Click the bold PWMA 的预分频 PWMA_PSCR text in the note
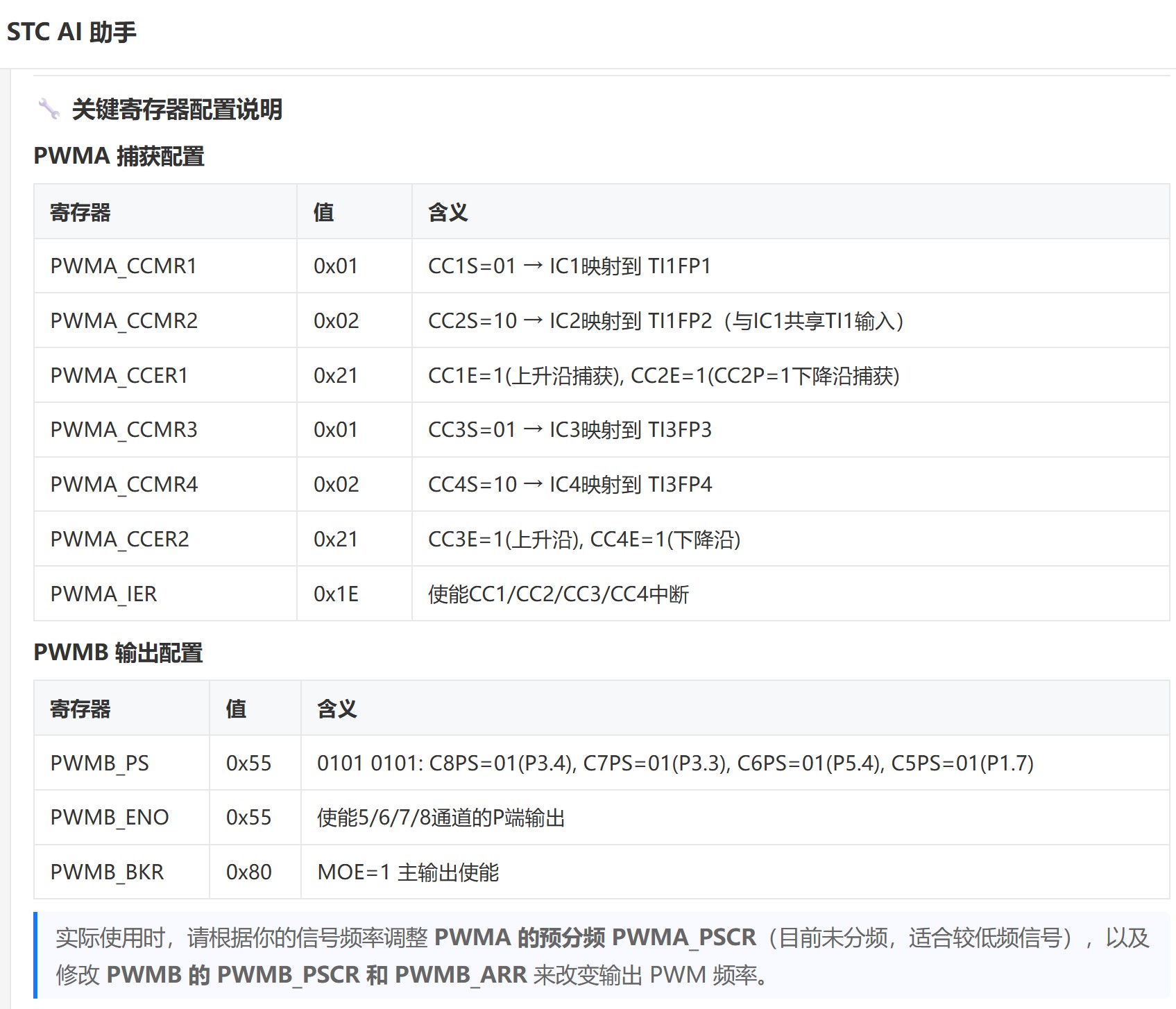Screen dimensions: 1176x1009 click(x=595, y=938)
